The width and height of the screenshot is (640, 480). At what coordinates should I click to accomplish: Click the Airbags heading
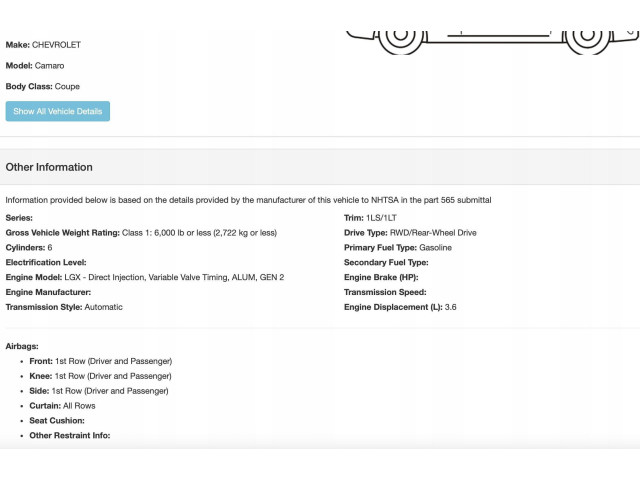(x=23, y=345)
